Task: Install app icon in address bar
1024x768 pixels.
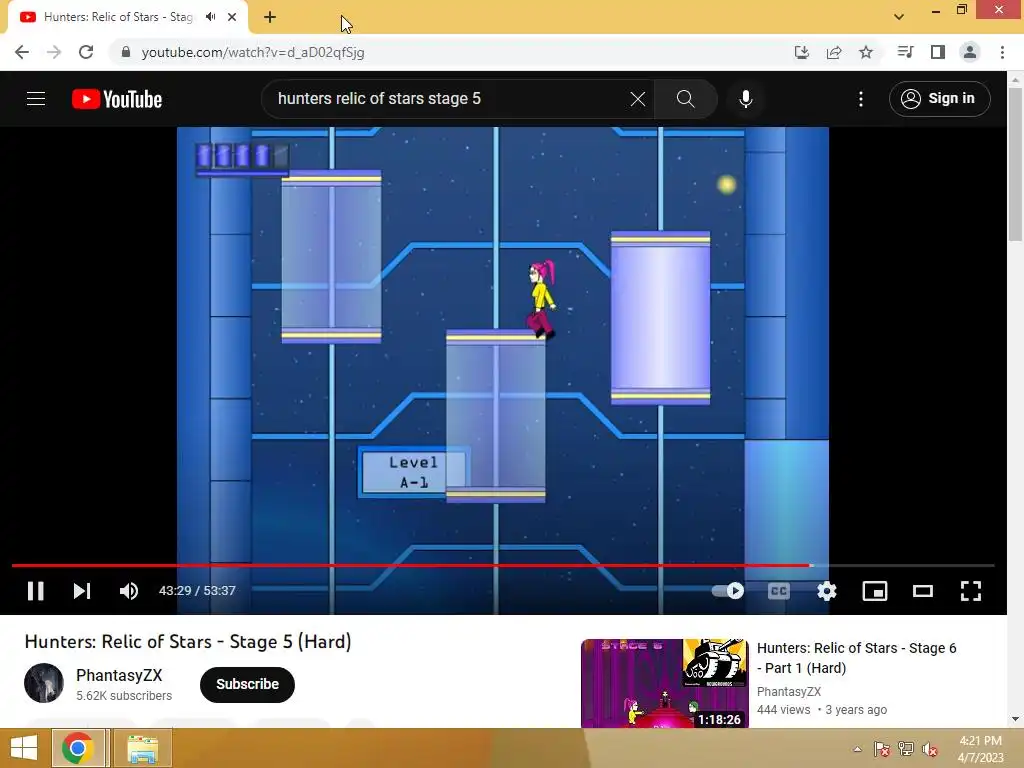Action: (802, 52)
